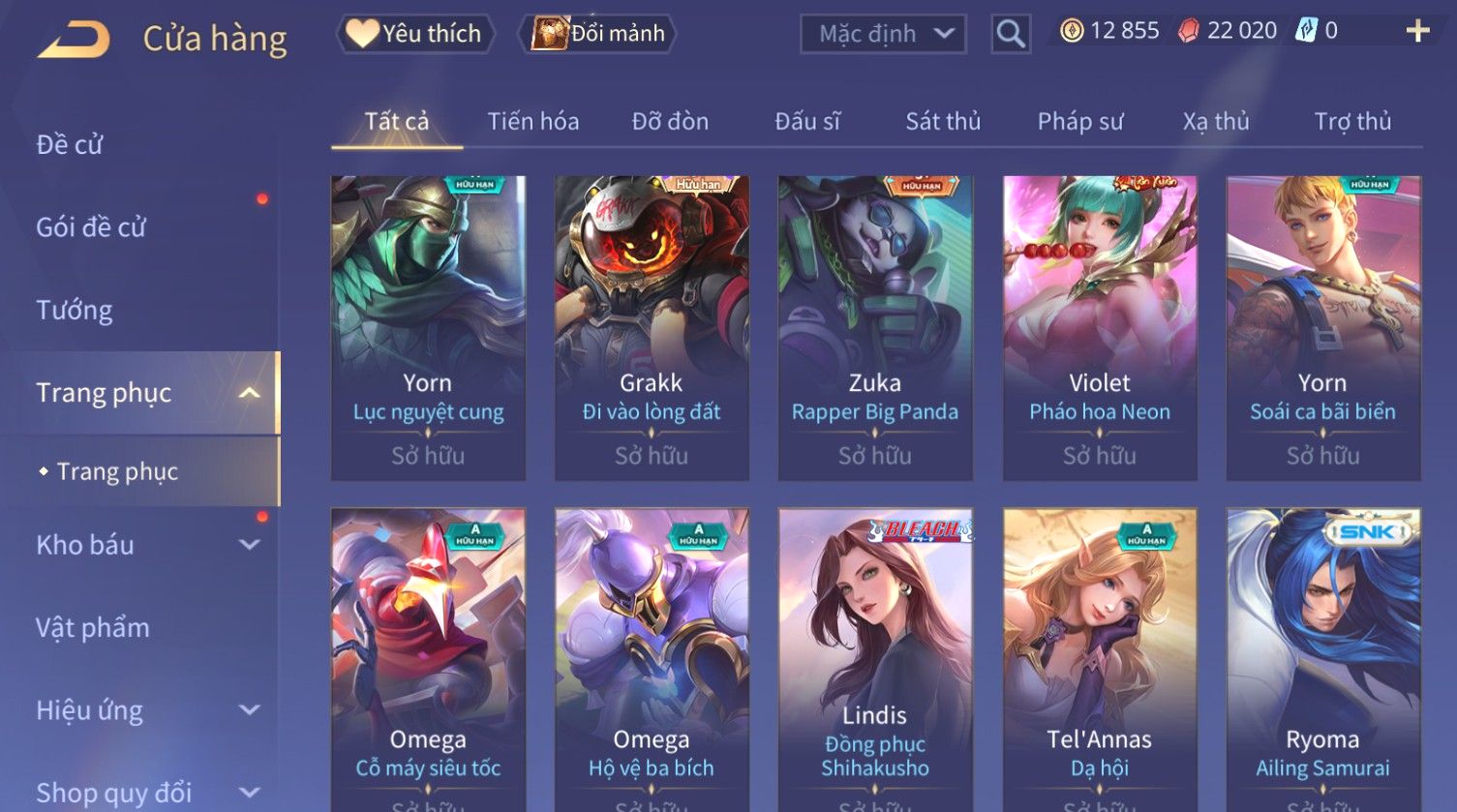Expand the Hiệu ứng sidebar section
1457x812 pixels.
(249, 710)
